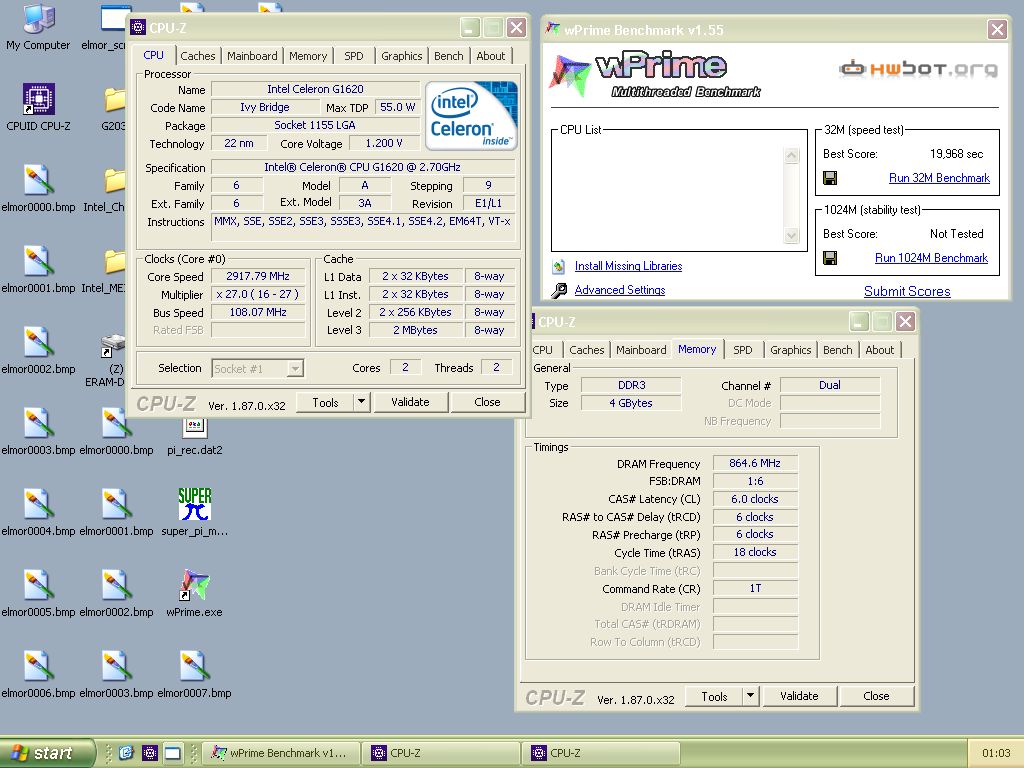The height and width of the screenshot is (768, 1024).
Task: Click the 1024M benchmark save floppy icon
Action: point(830,258)
